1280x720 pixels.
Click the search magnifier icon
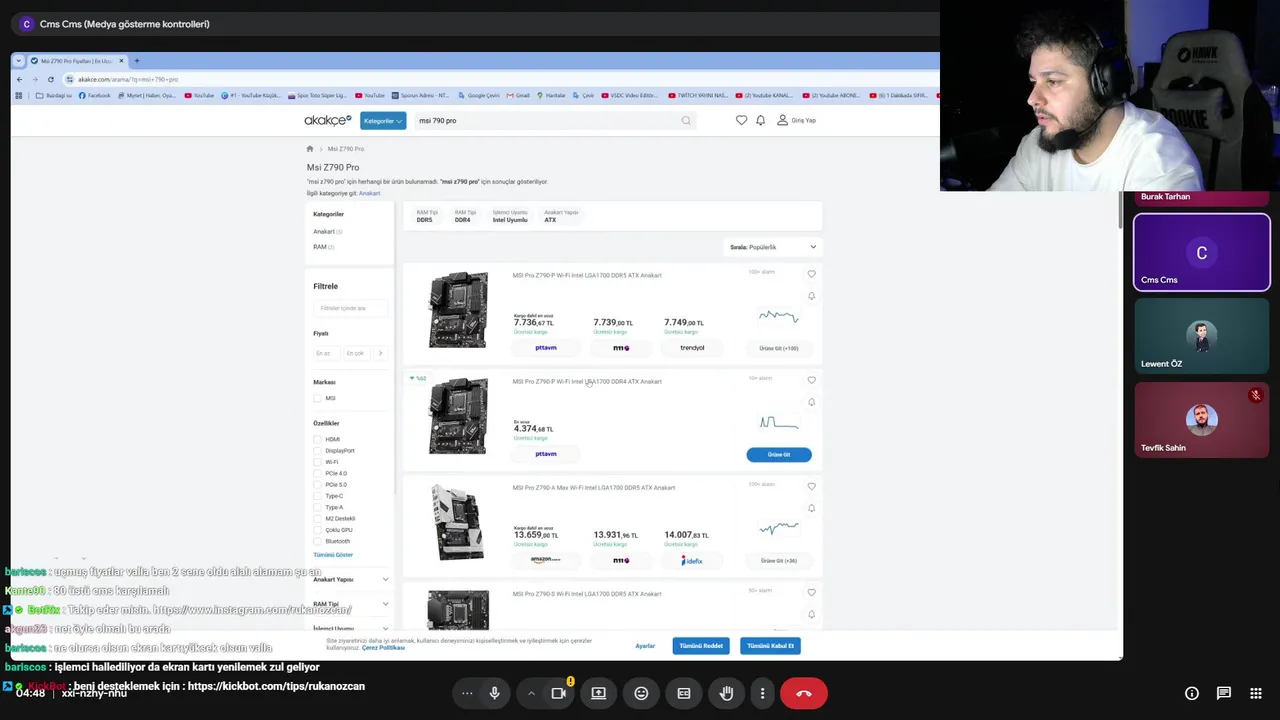click(x=686, y=120)
